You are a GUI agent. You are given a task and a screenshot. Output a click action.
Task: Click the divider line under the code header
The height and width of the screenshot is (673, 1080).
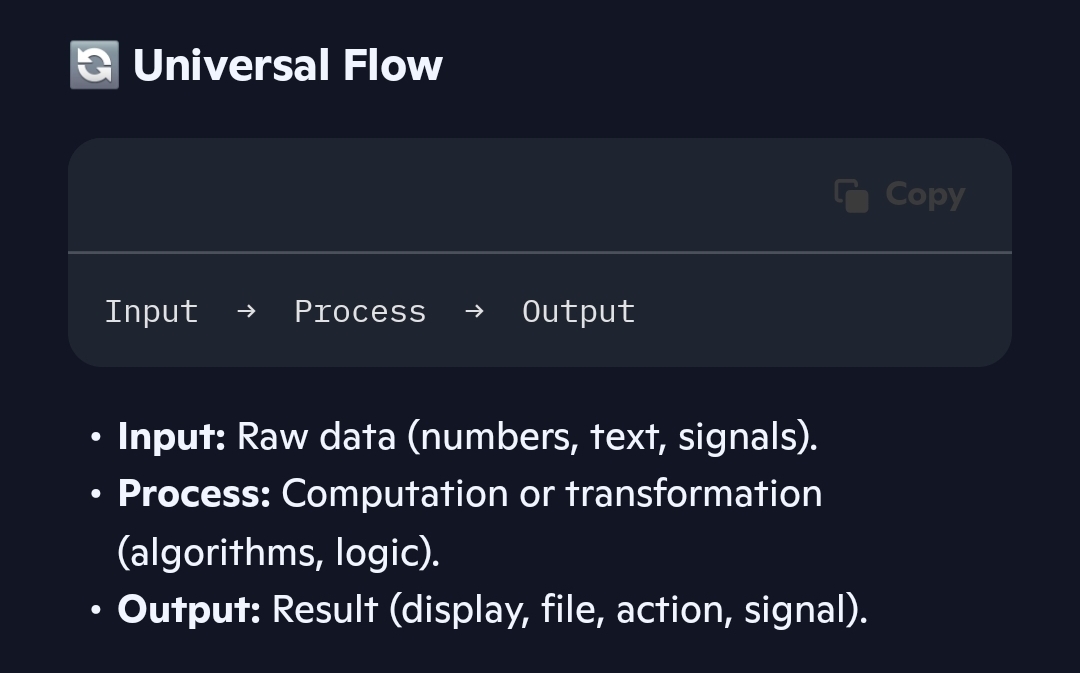(x=540, y=253)
